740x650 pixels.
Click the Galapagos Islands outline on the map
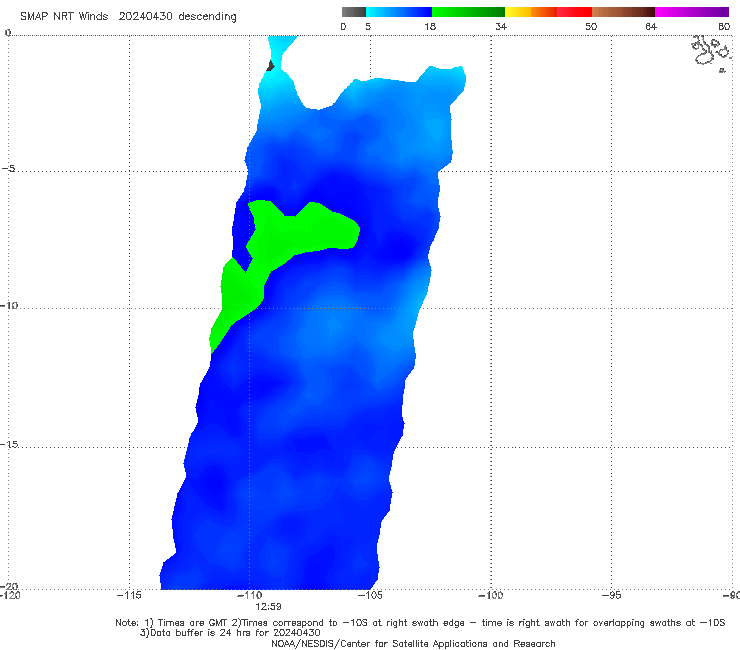coord(712,53)
